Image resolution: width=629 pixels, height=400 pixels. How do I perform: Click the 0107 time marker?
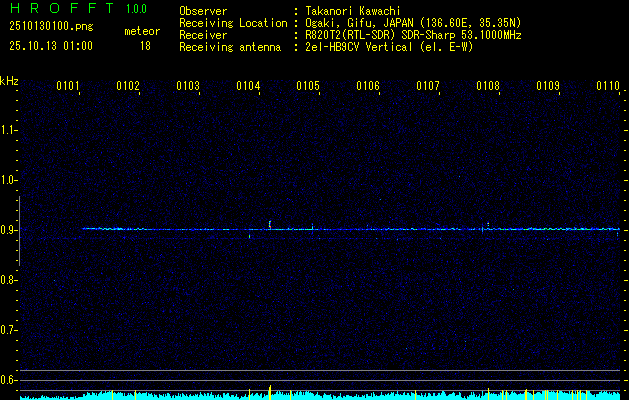pyautogui.click(x=428, y=86)
